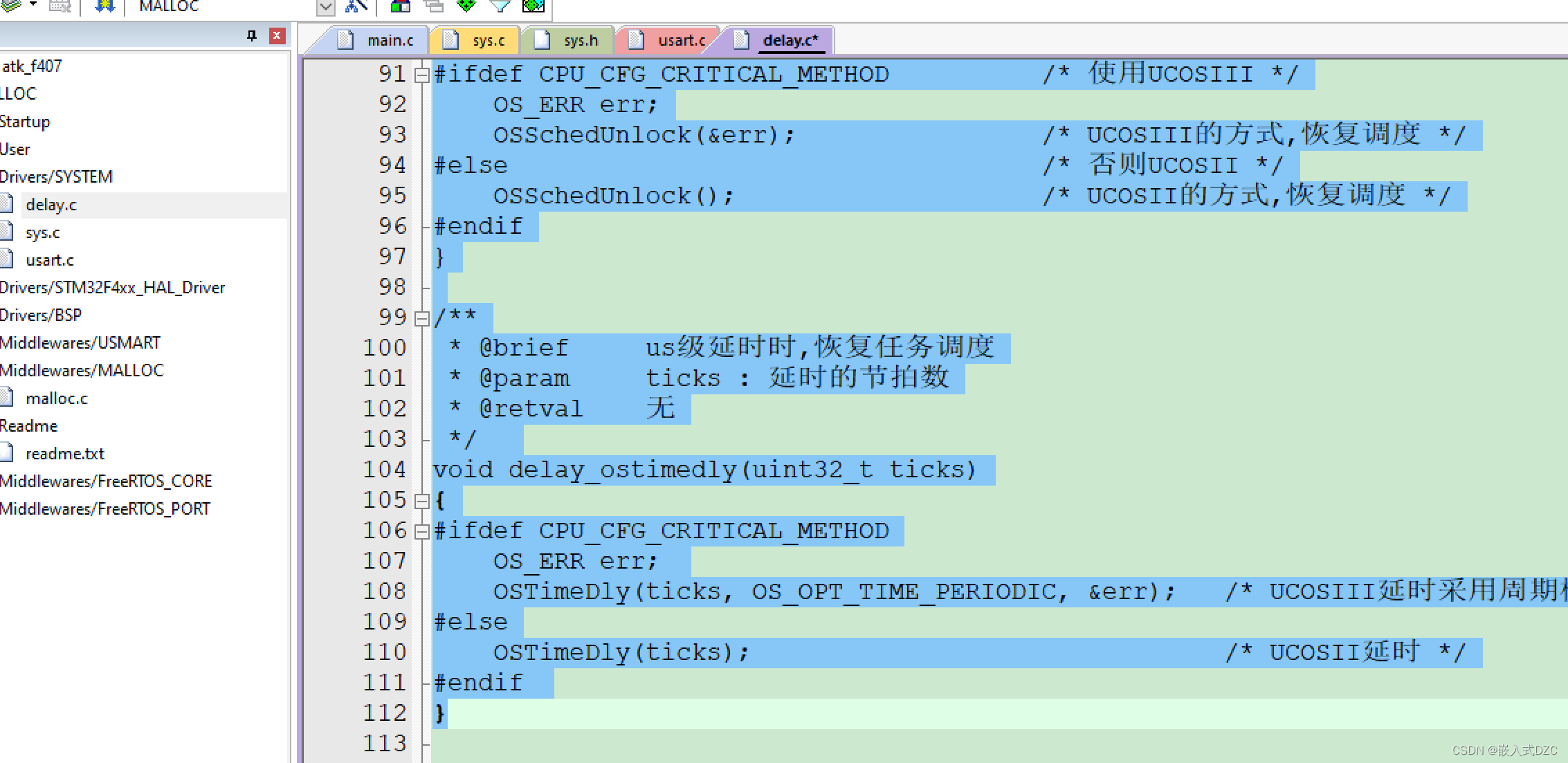Collapse the comment block at line 99

[x=421, y=318]
